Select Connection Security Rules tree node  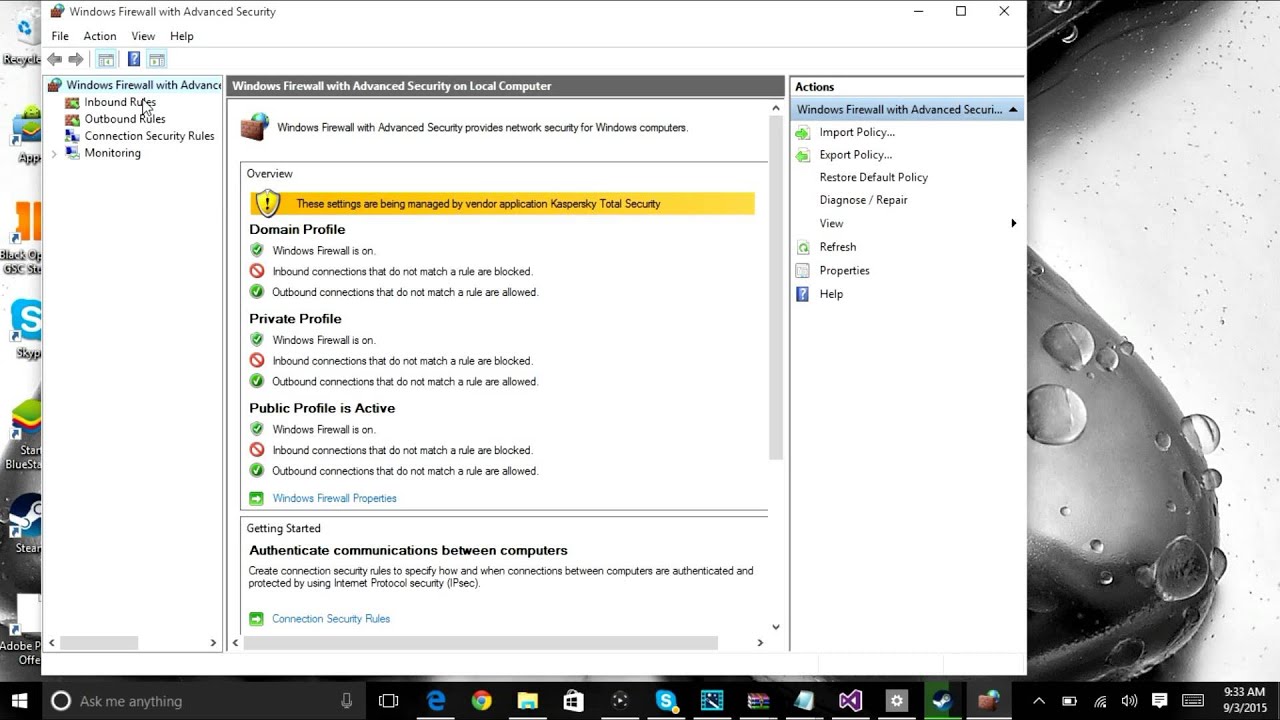pyautogui.click(x=149, y=136)
